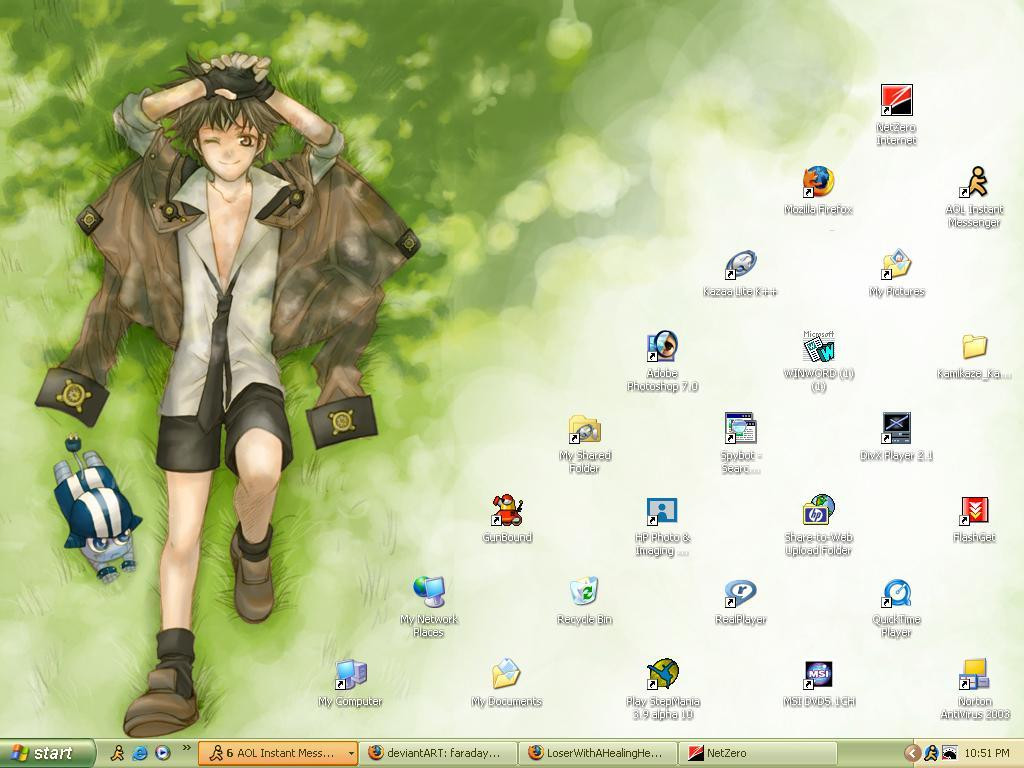Select the Kamikaze_Ka... folder
This screenshot has height=768, width=1024.
tap(974, 346)
